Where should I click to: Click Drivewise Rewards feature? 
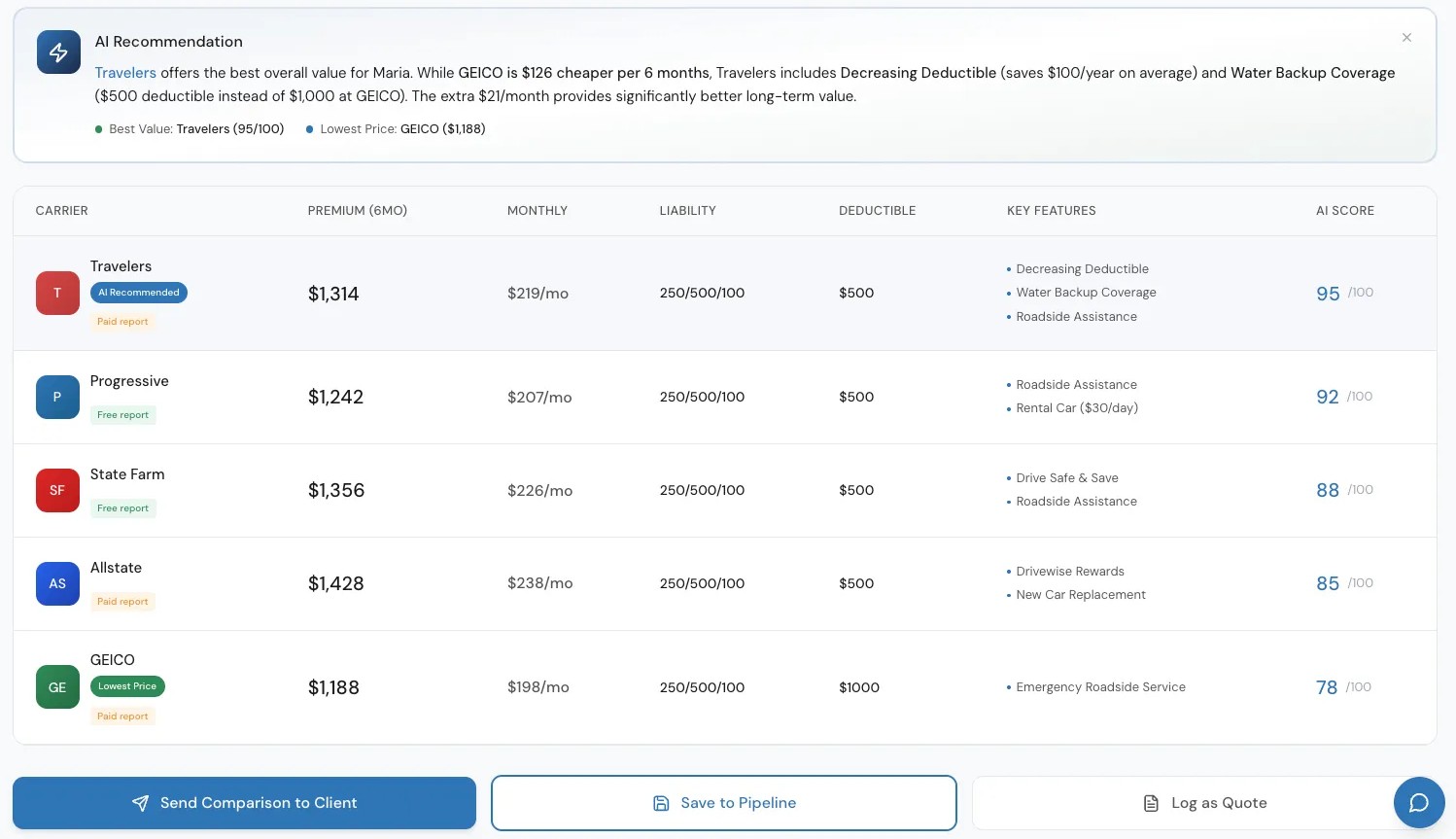(1070, 572)
